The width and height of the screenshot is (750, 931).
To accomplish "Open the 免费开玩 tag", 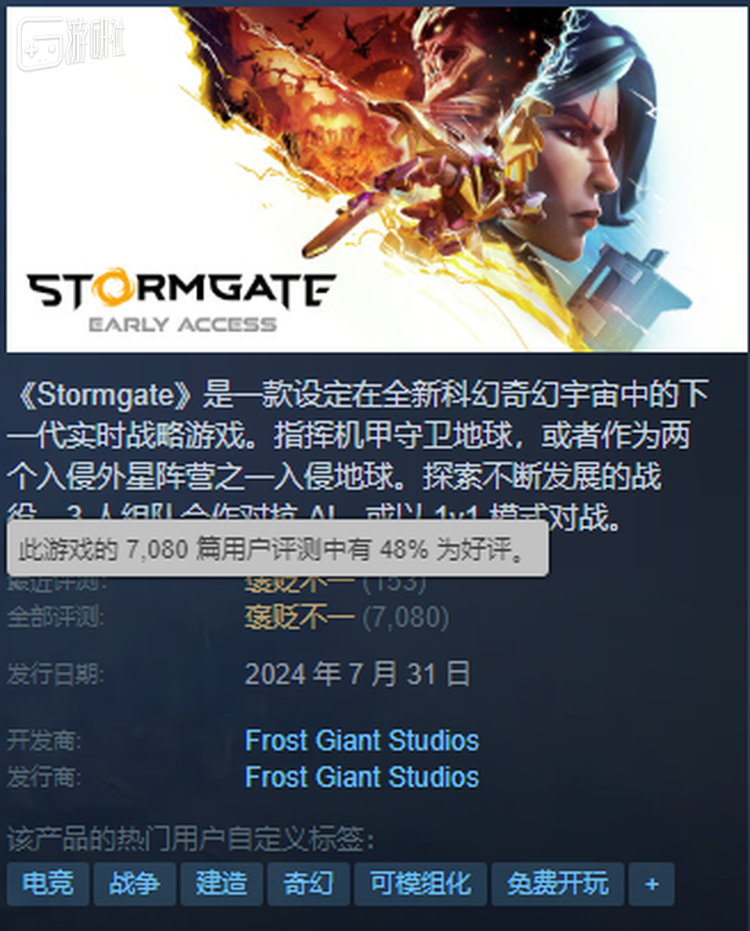I will coord(558,884).
